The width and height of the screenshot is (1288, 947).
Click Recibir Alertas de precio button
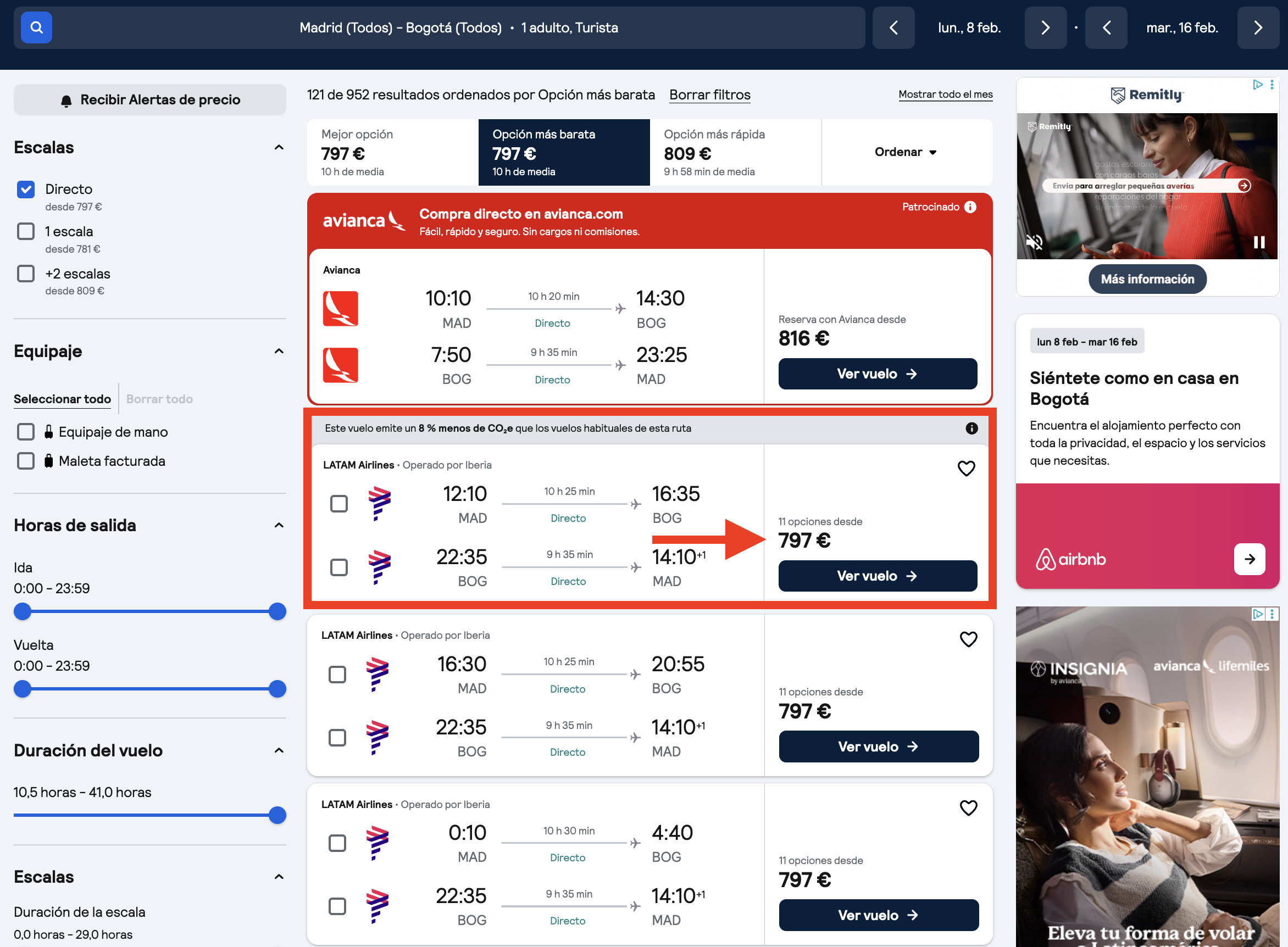(x=149, y=100)
